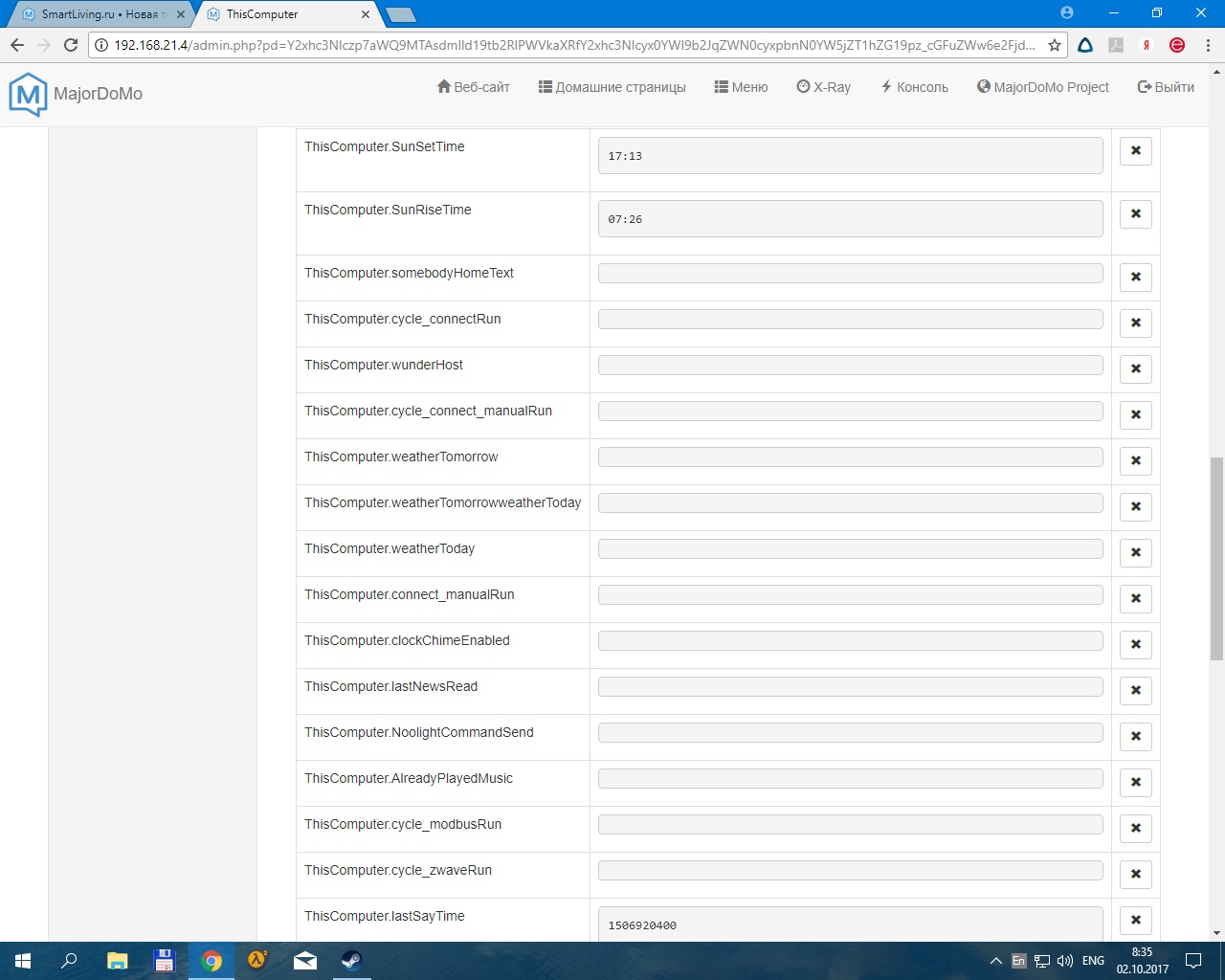This screenshot has width=1225, height=980.
Task: Open Chrome's three-dot menu
Action: click(x=1208, y=45)
